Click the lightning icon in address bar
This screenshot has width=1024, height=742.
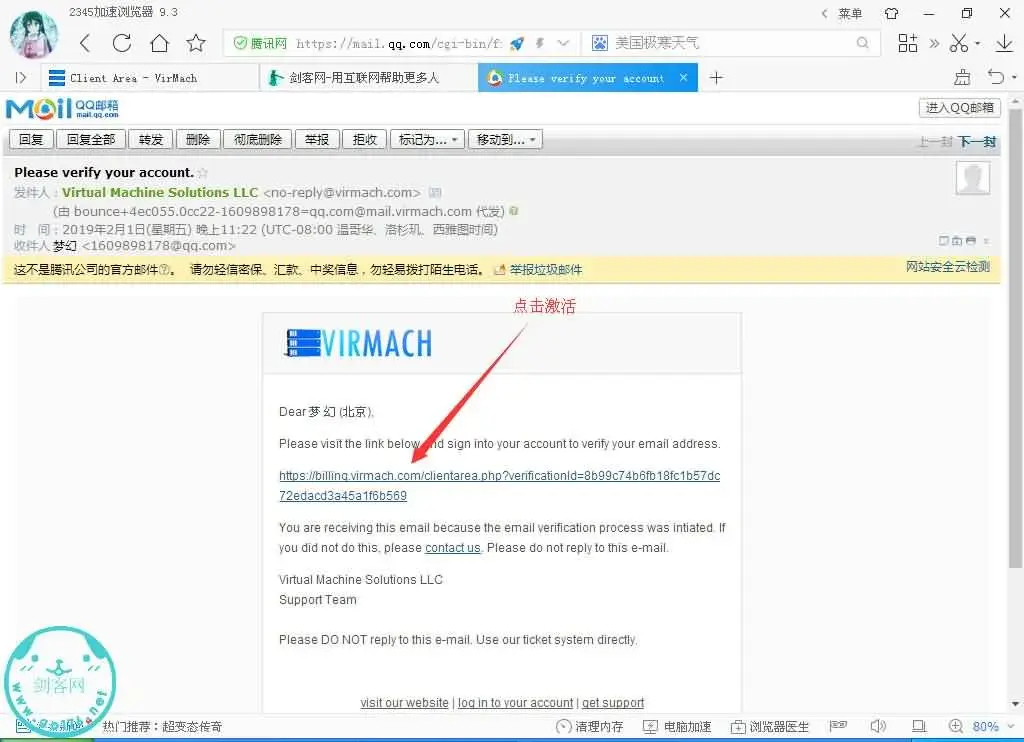pos(539,43)
